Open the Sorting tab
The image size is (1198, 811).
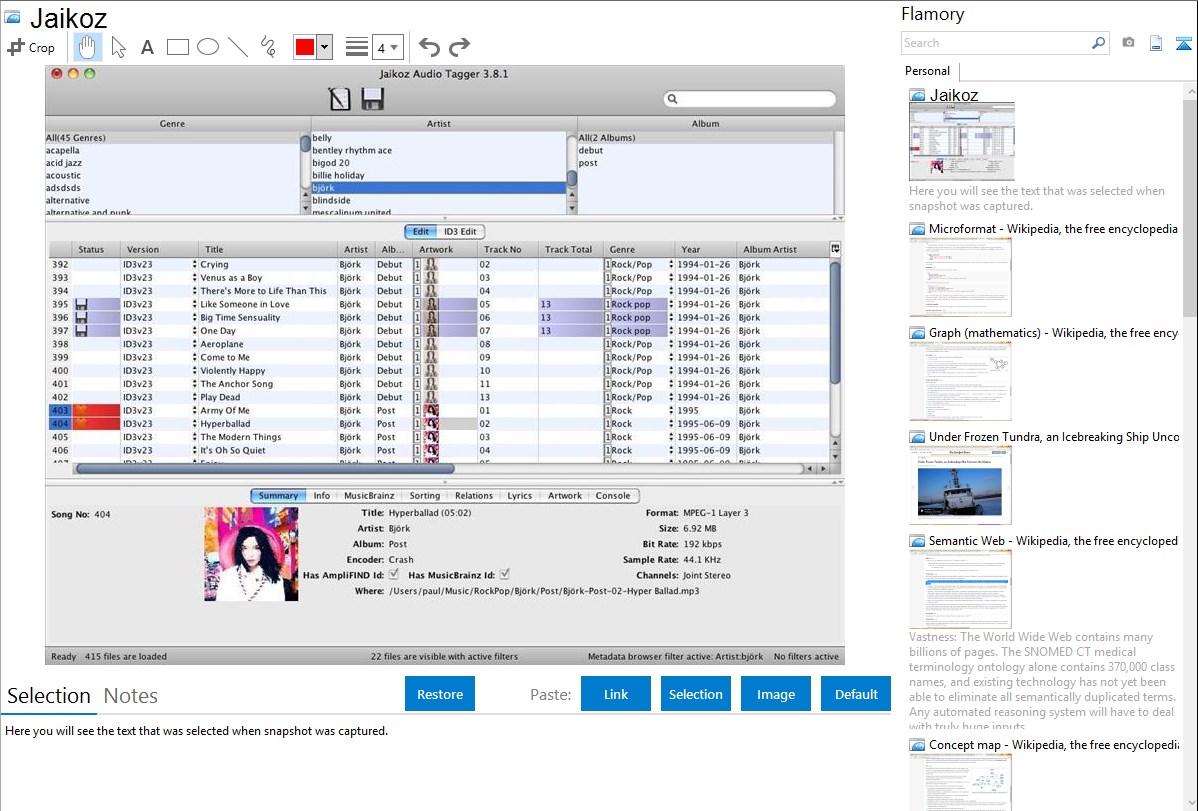coord(425,495)
